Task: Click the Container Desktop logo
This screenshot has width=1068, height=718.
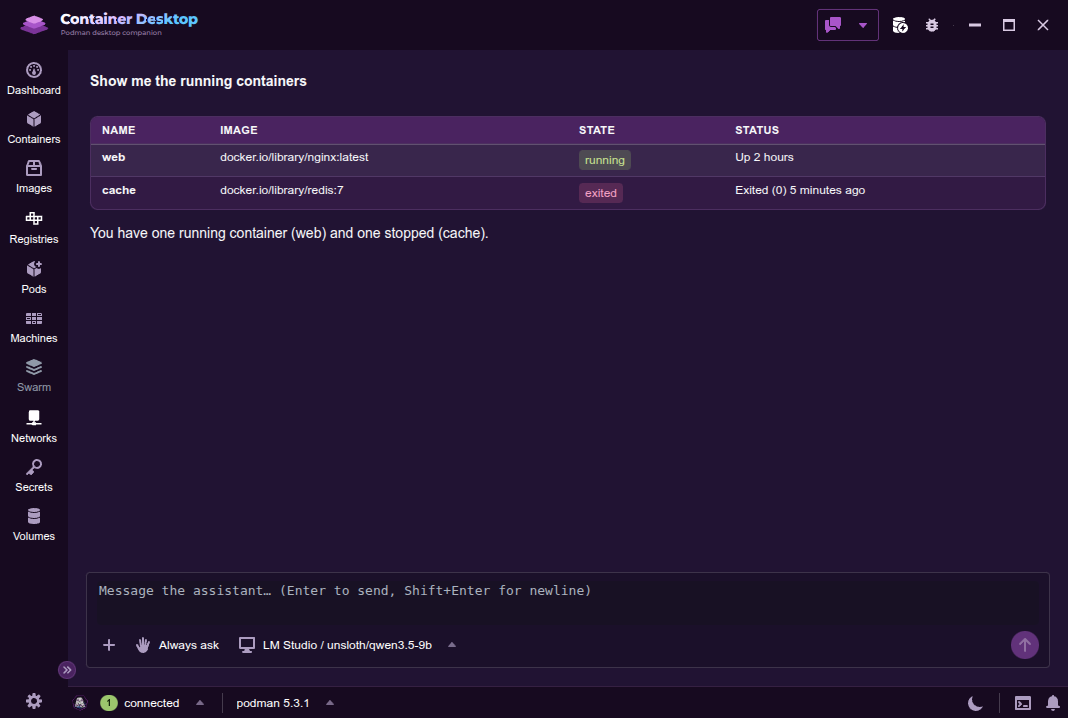Action: [34, 24]
